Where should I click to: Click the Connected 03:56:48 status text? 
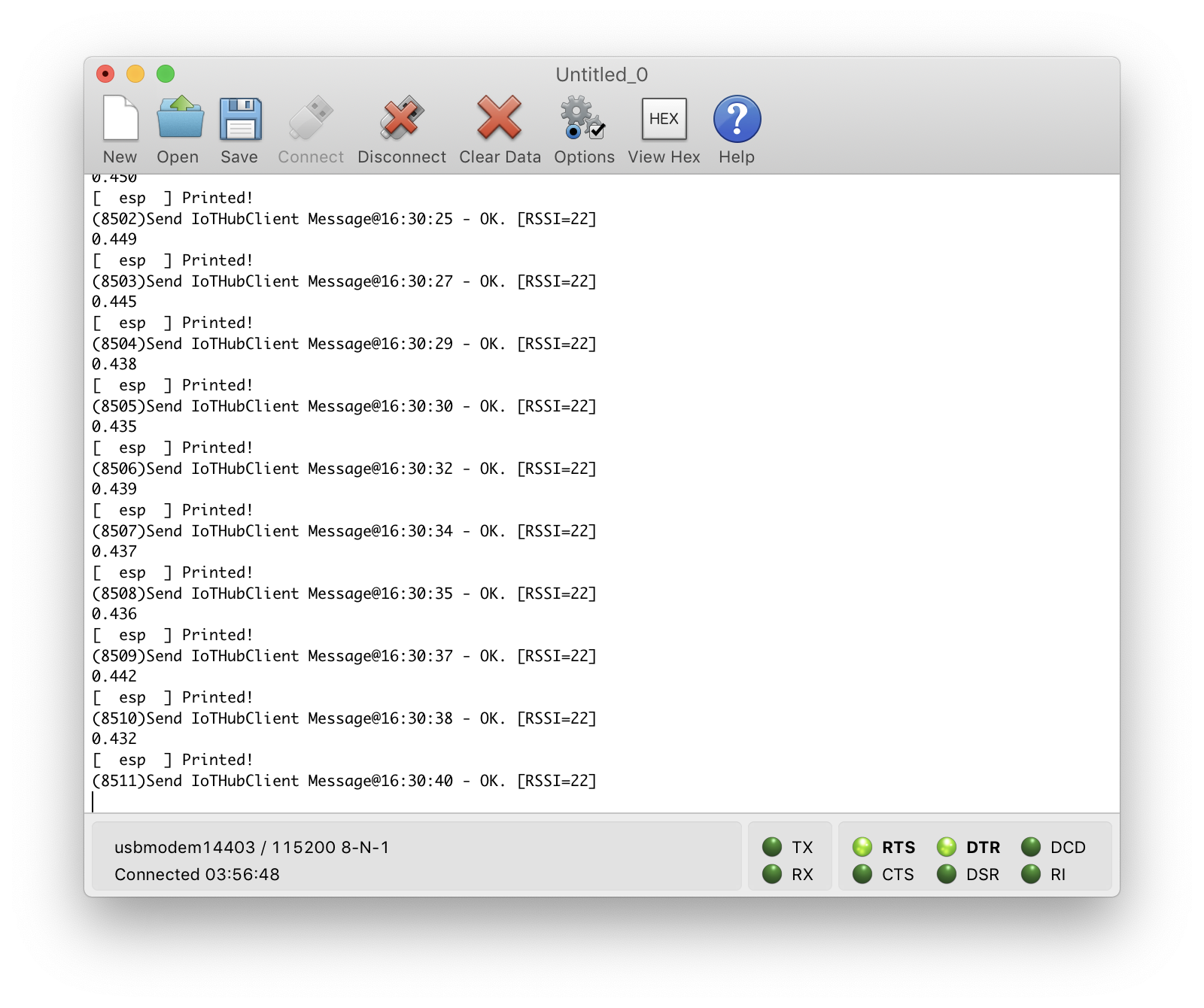pos(197,874)
